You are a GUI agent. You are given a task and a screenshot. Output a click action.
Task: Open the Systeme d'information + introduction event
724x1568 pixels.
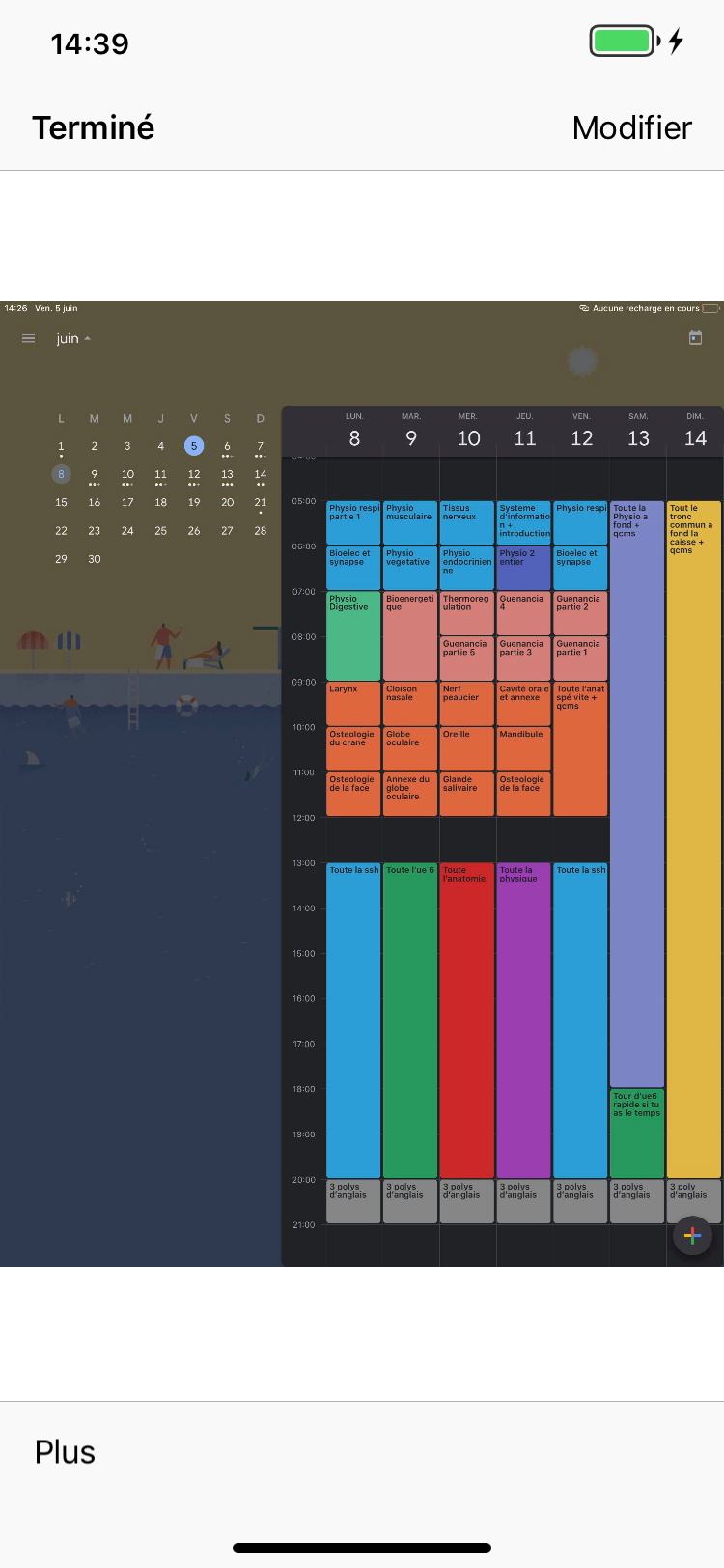[524, 522]
